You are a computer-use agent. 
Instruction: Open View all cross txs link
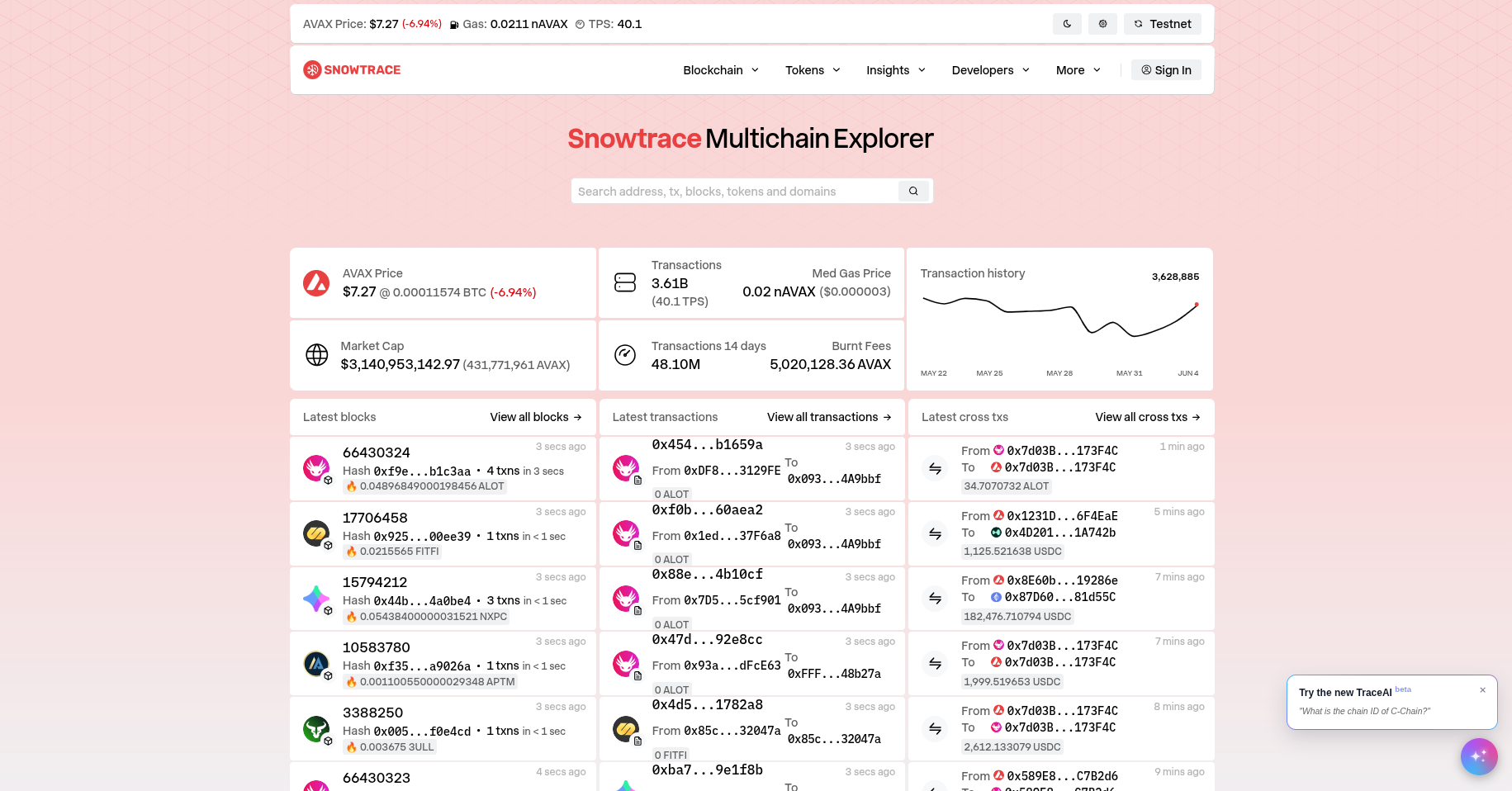1148,417
